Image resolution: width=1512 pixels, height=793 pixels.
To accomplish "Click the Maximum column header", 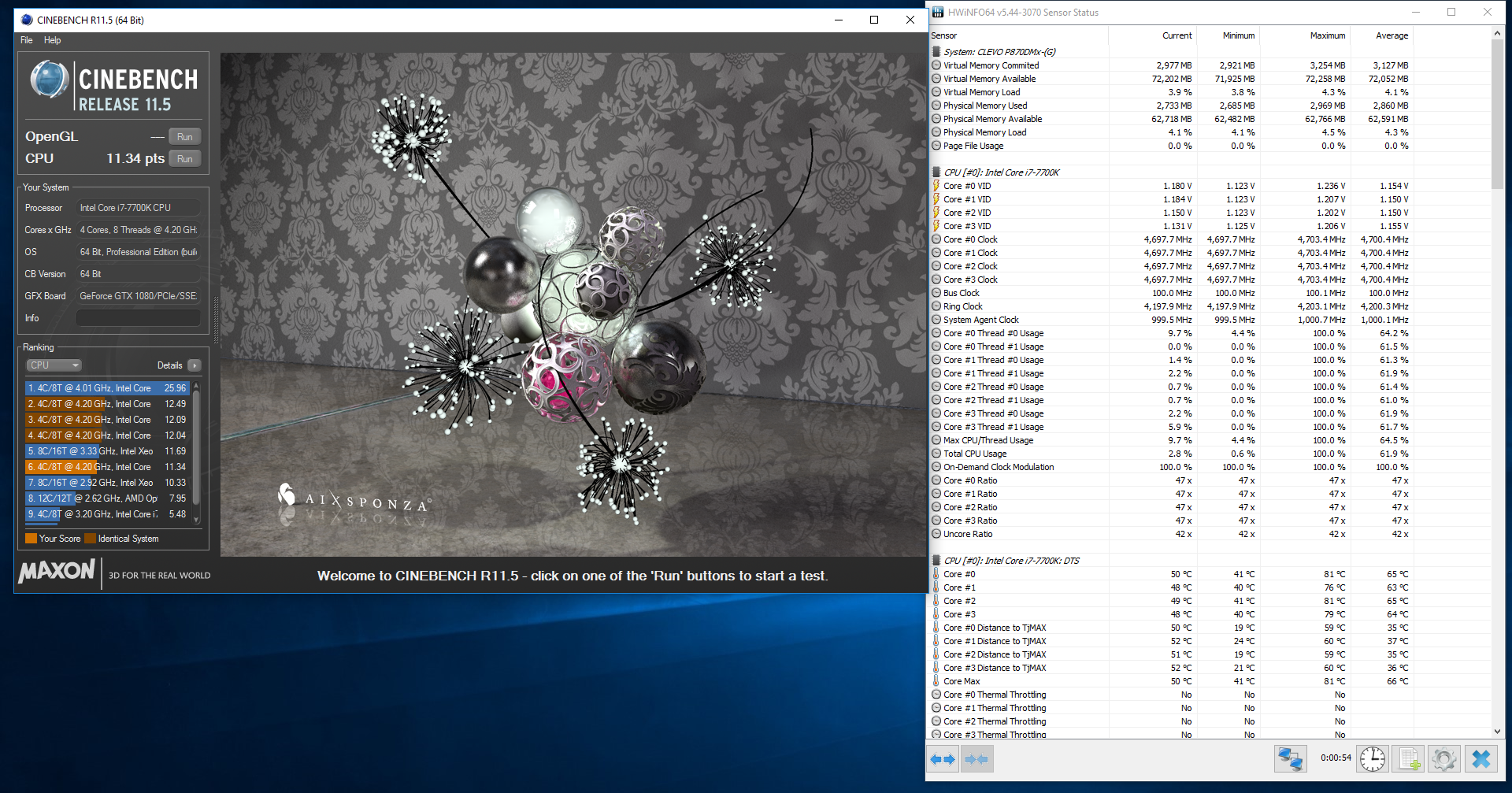I will click(x=1305, y=35).
